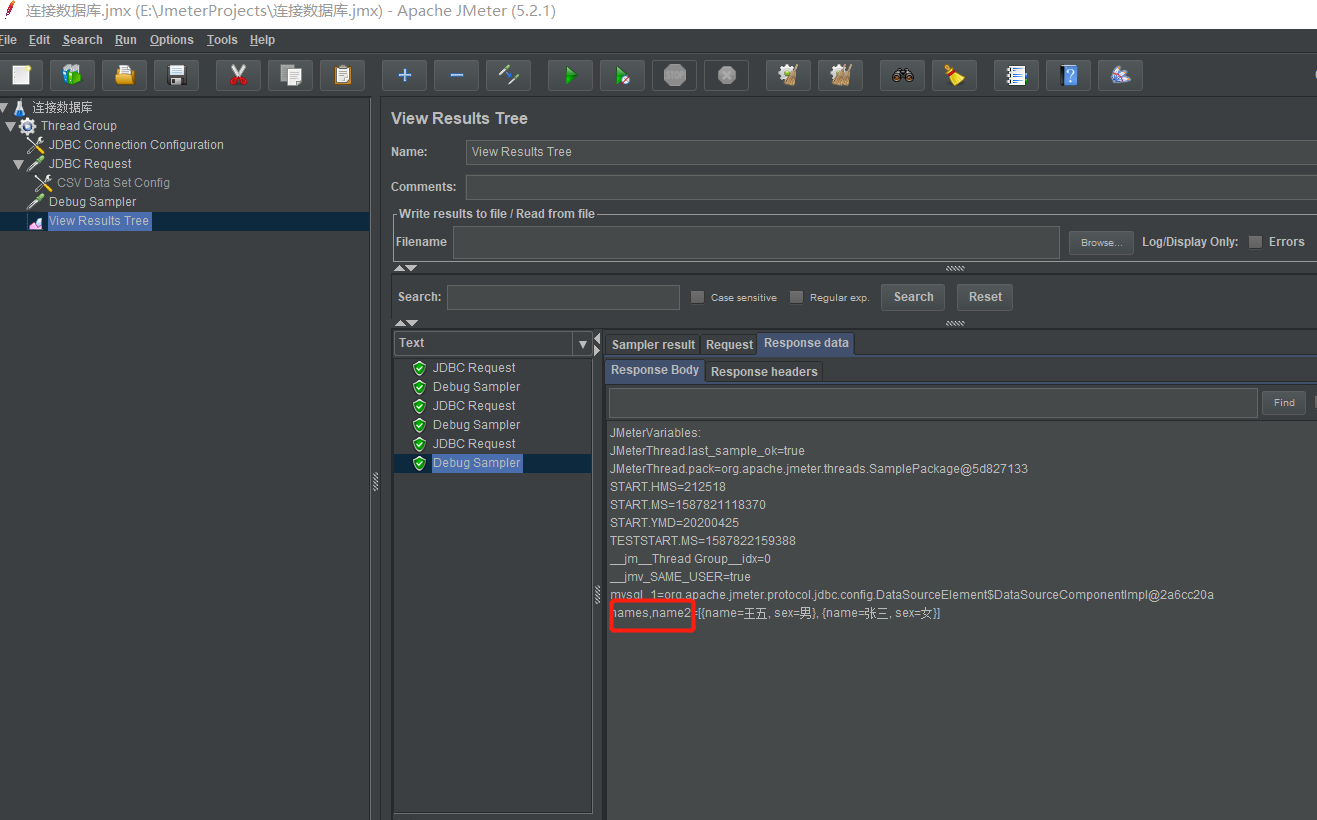Switch to the Response headers sub-tab
The height and width of the screenshot is (820, 1317).
click(x=764, y=371)
